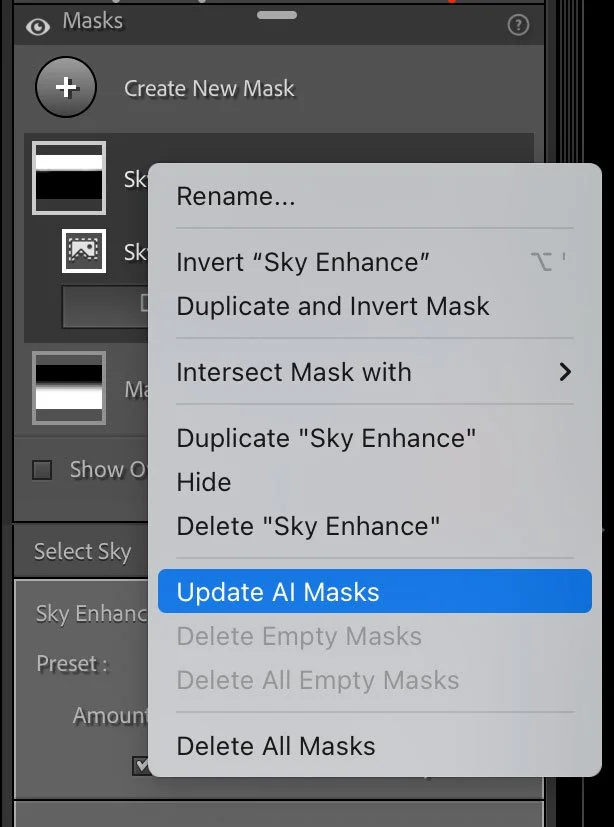Click the plus icon to create new mask

point(66,87)
